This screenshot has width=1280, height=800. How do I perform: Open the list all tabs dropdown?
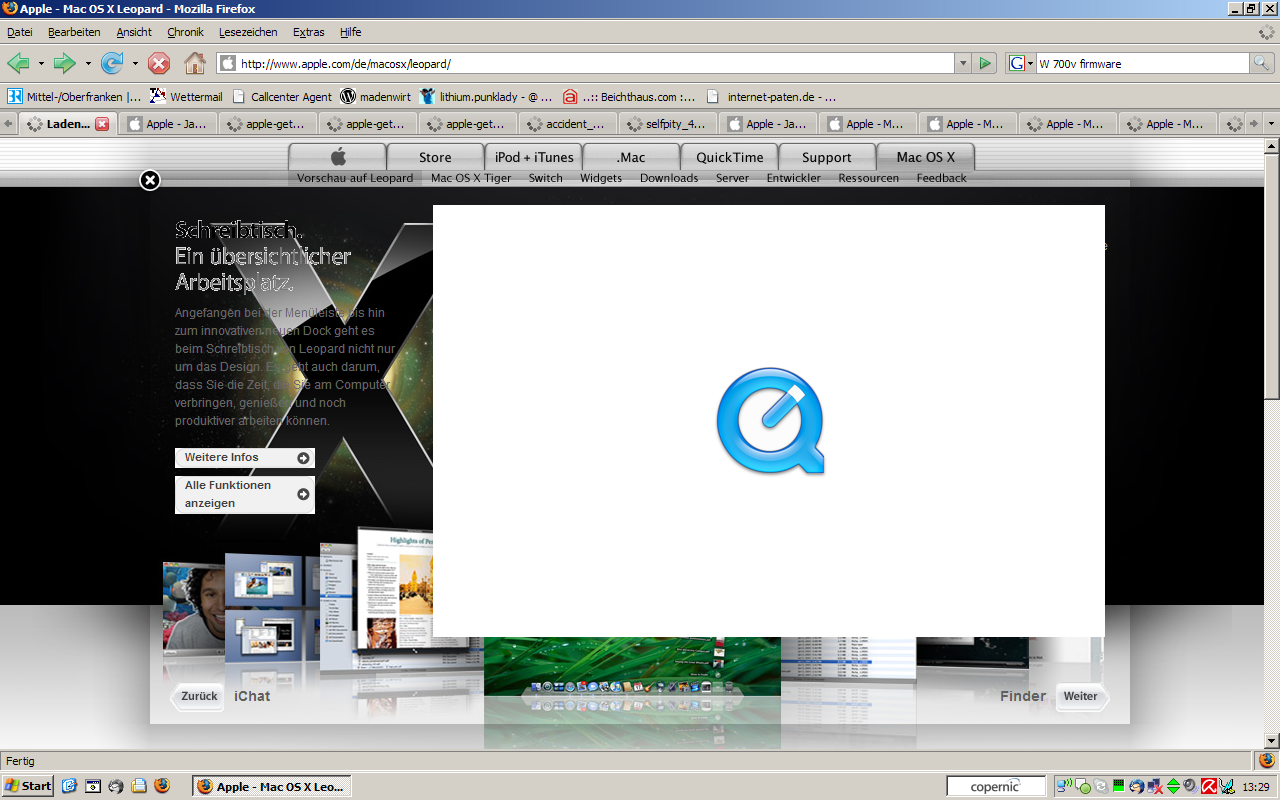point(1271,124)
